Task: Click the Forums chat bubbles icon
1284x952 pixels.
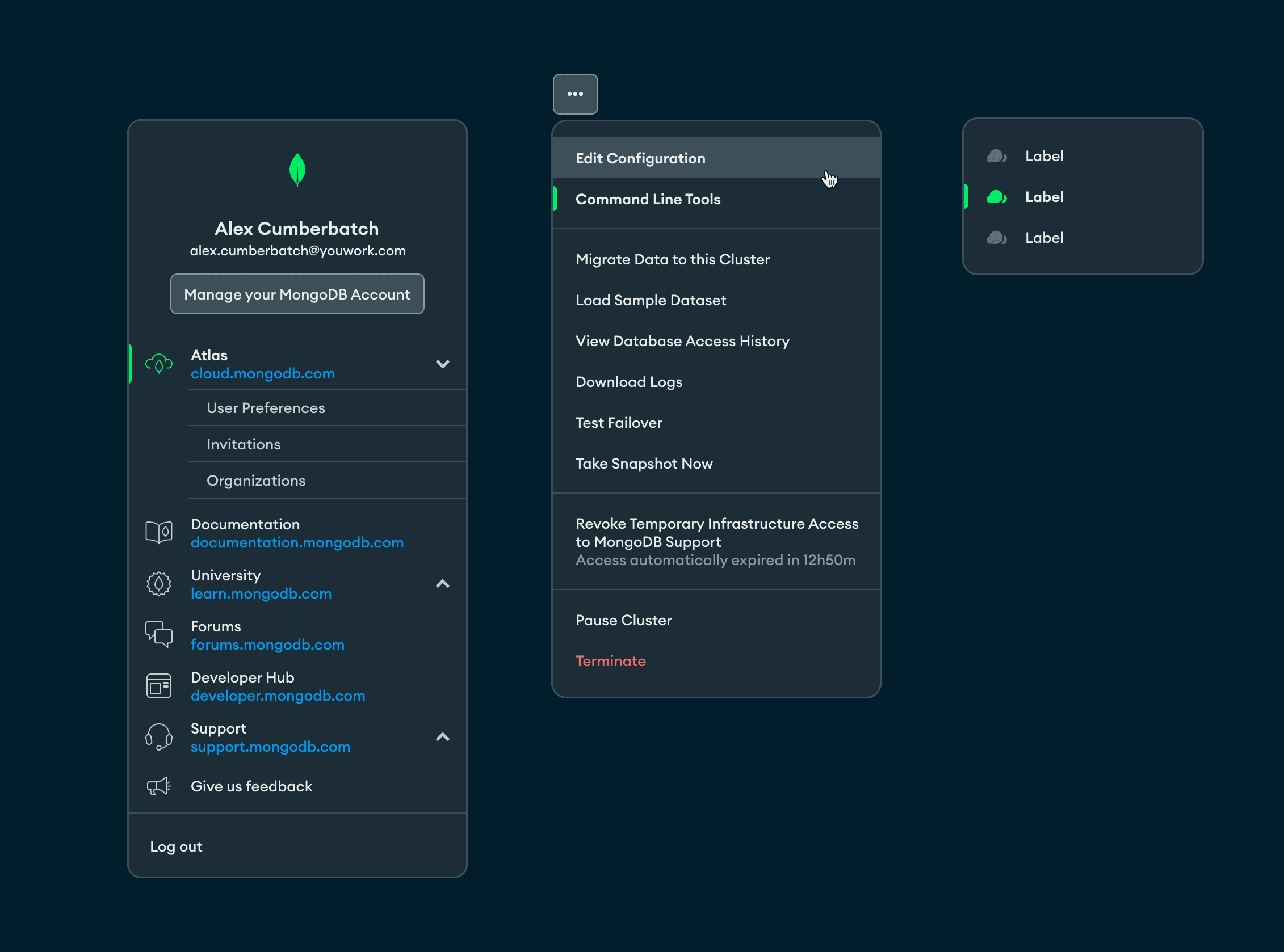Action: pyautogui.click(x=158, y=634)
